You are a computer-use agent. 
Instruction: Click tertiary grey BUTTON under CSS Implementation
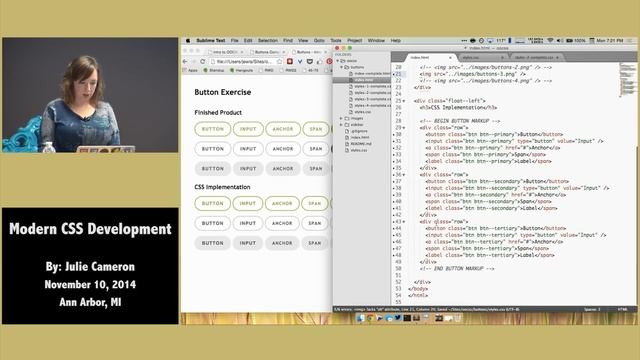[x=213, y=243]
